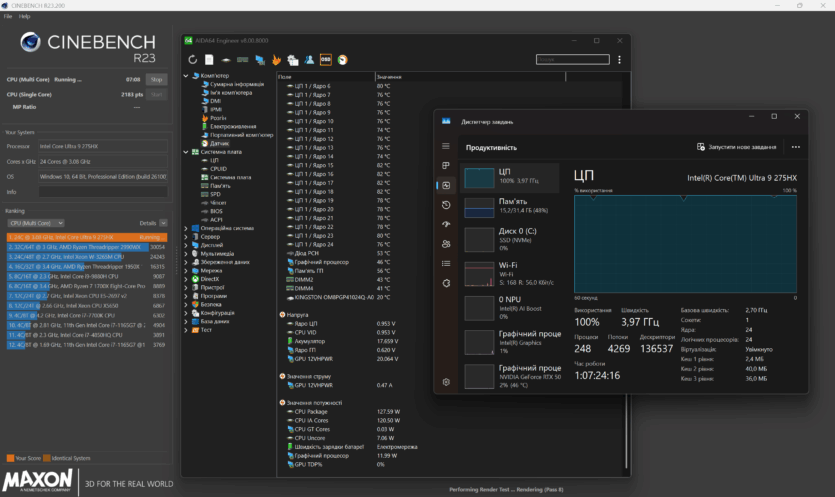Click the AIDA64 refresh toolbar icon

coord(193,60)
